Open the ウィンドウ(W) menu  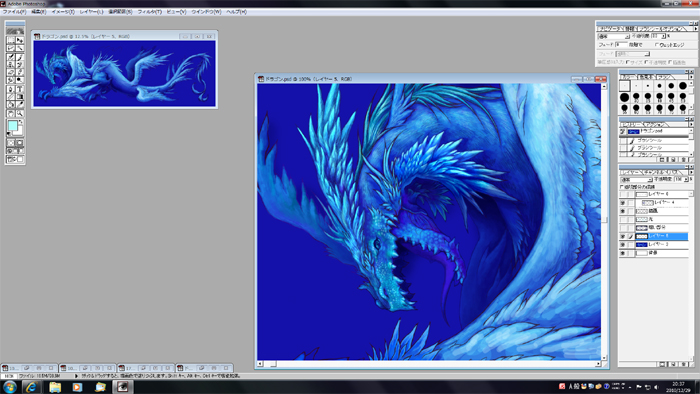[x=206, y=12]
